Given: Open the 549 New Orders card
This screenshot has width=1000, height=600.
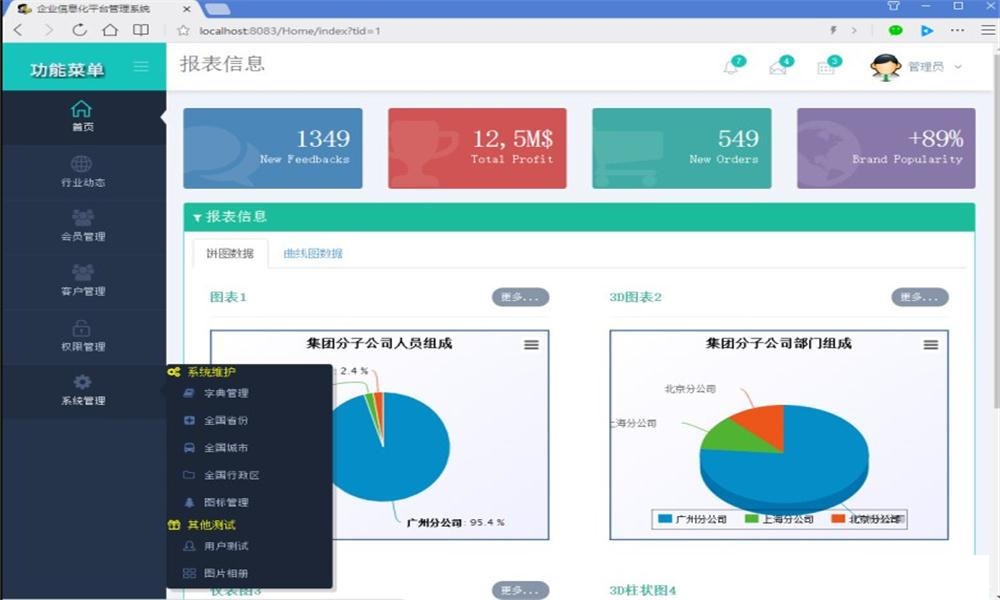Looking at the screenshot, I should point(682,148).
